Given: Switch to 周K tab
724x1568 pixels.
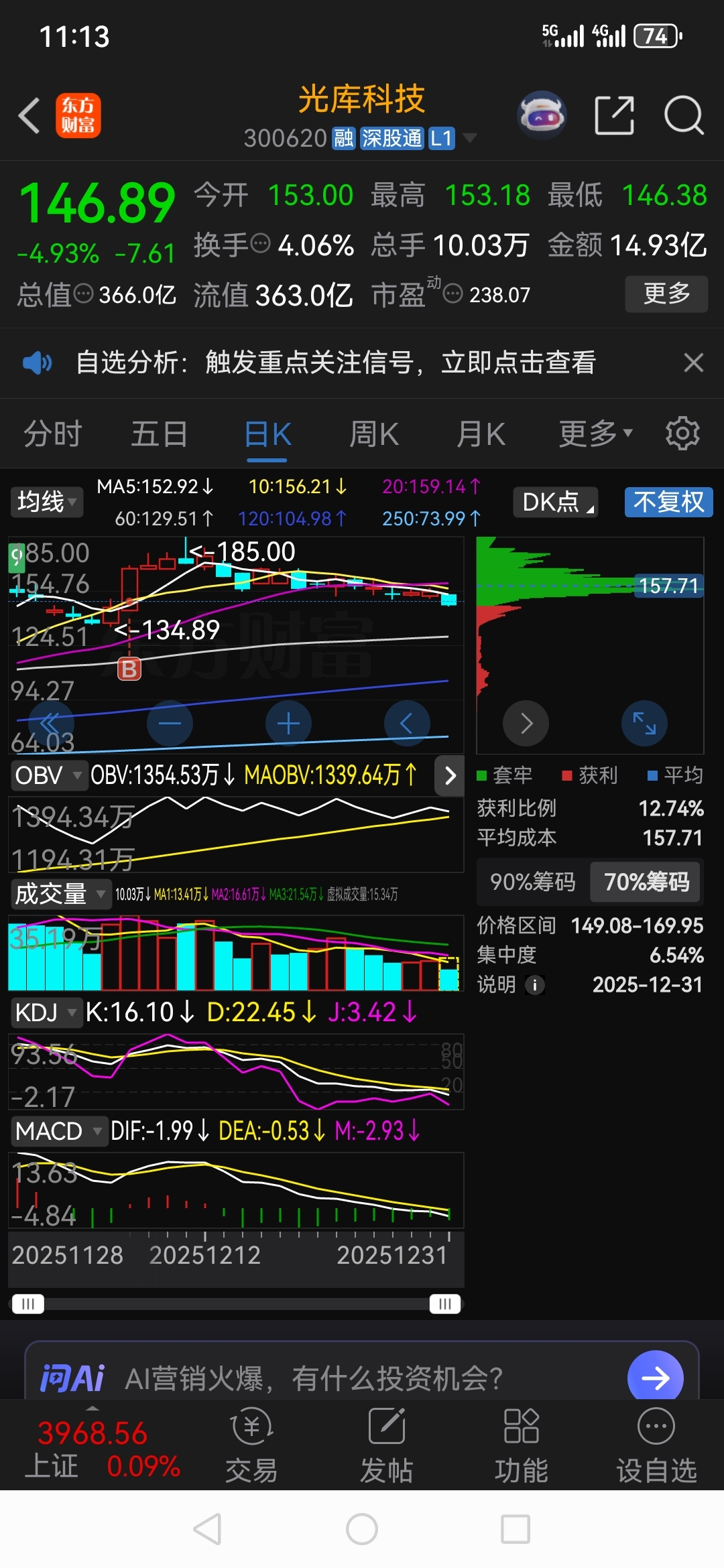Looking at the screenshot, I should tap(374, 434).
